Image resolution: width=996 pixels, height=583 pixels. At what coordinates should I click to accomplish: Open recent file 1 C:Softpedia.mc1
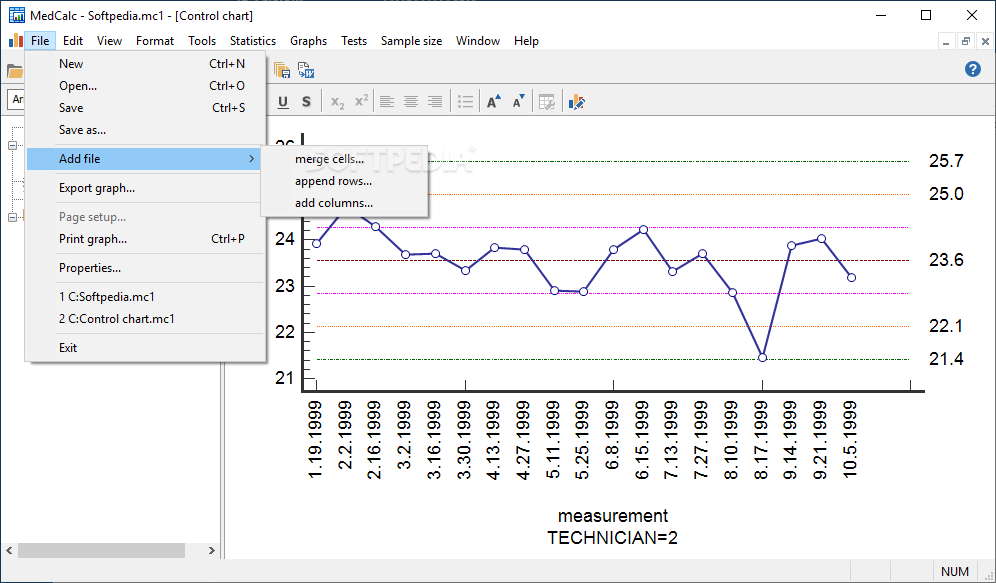pos(145,297)
